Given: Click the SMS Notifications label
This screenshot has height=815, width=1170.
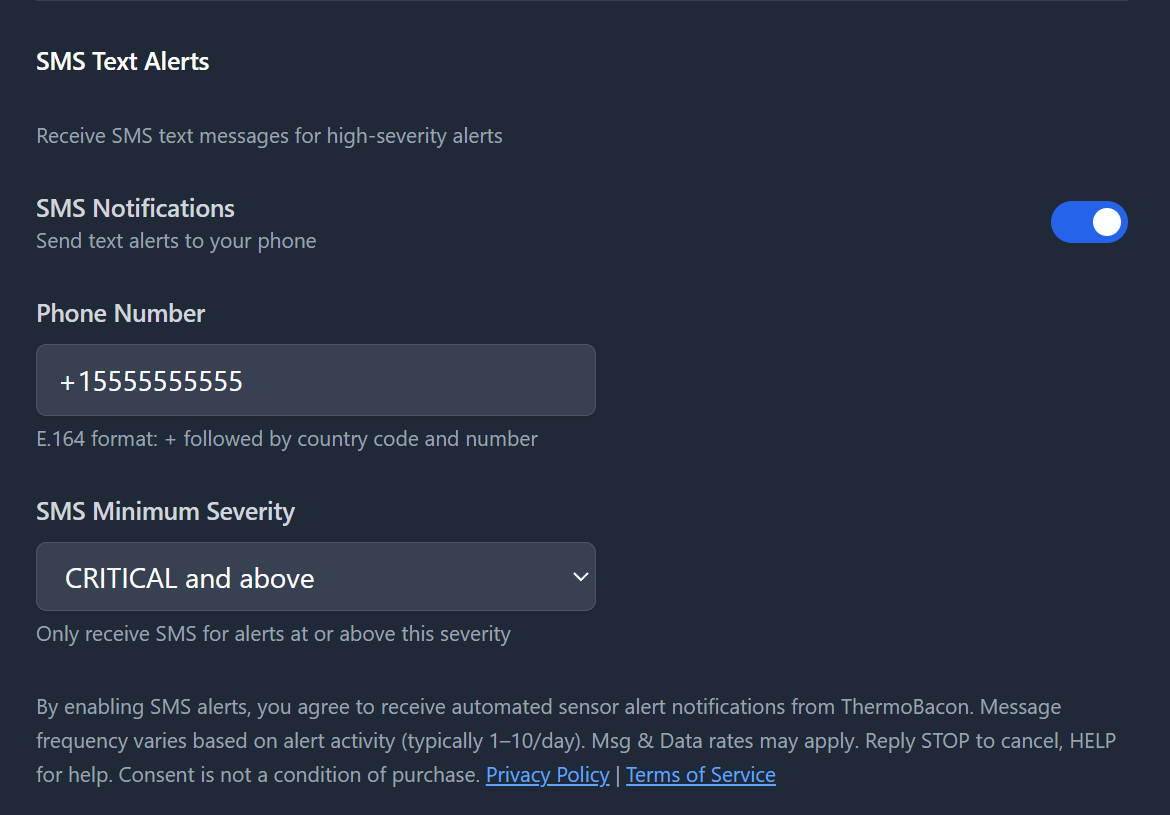Looking at the screenshot, I should point(135,208).
